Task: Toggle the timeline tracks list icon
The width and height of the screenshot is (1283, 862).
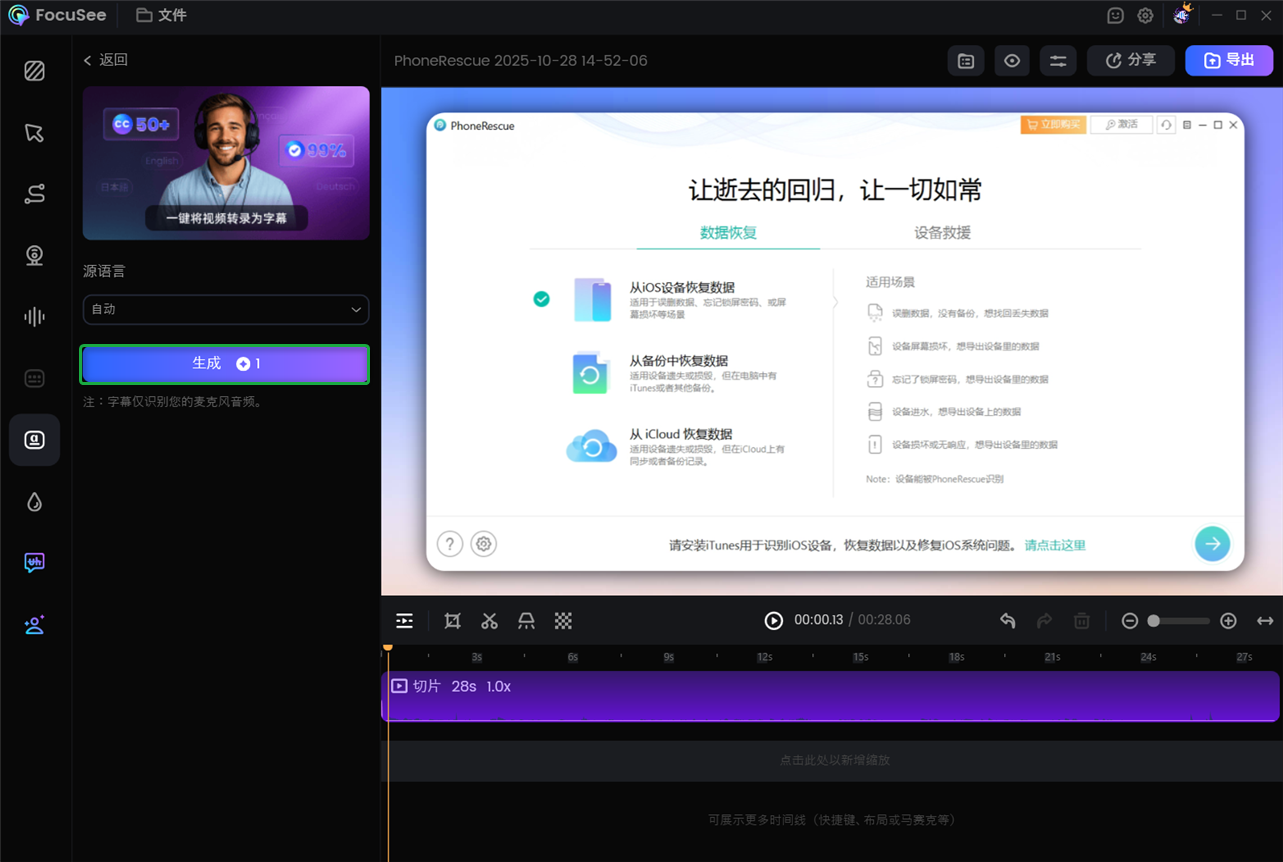Action: coord(404,621)
